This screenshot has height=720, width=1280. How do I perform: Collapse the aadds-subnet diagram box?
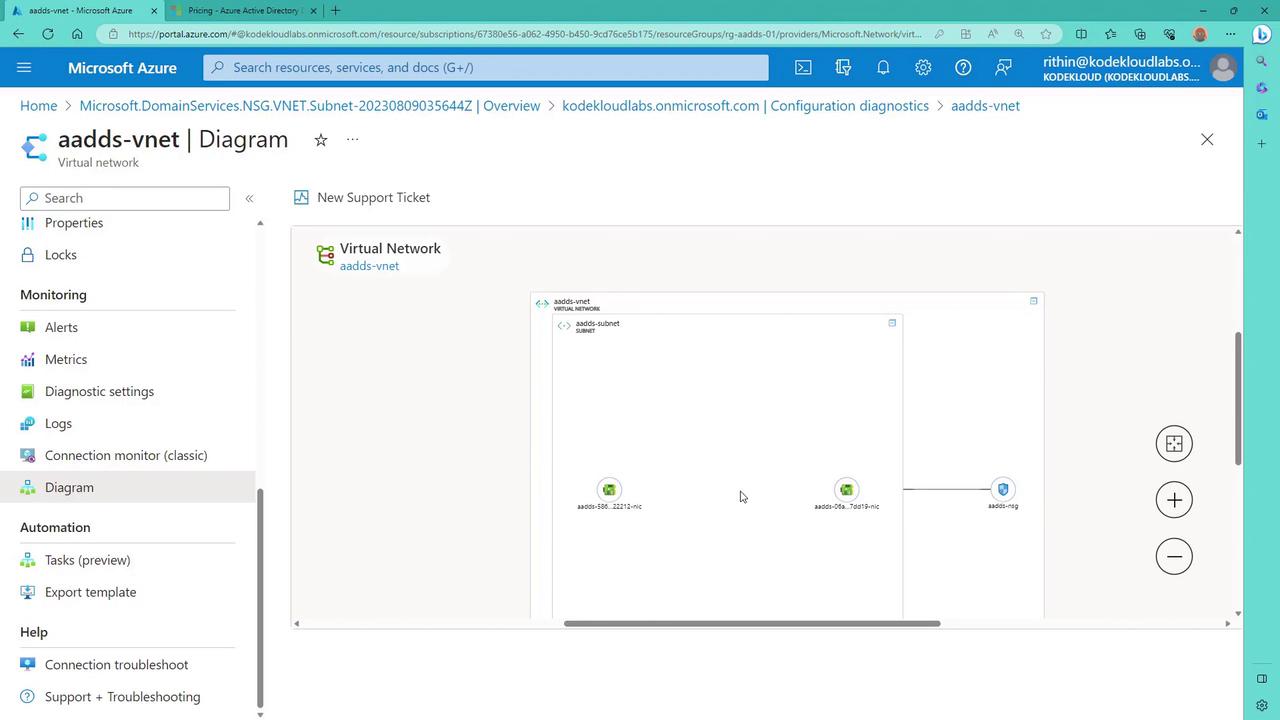click(892, 322)
